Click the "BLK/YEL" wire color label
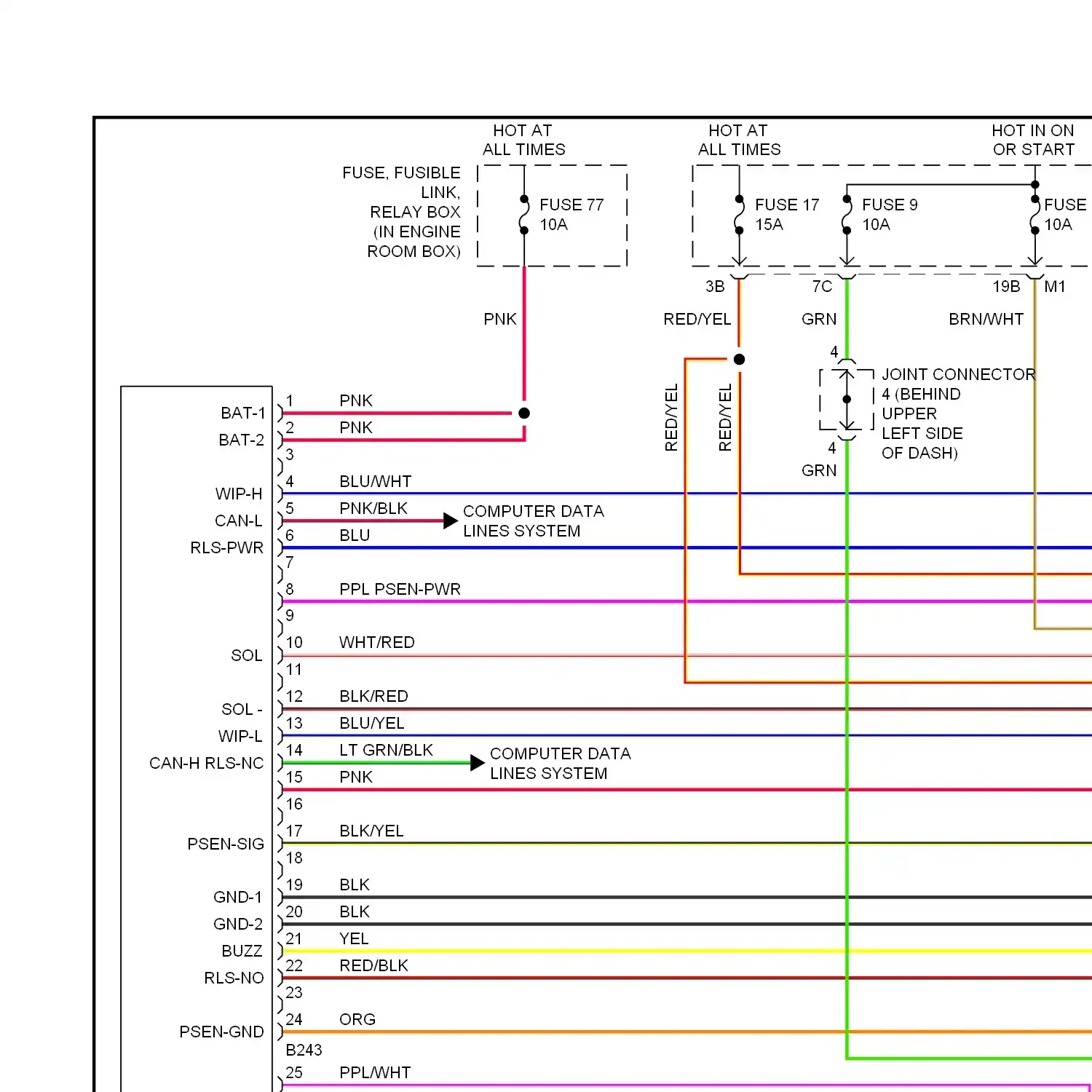This screenshot has height=1092, width=1092. 371,831
